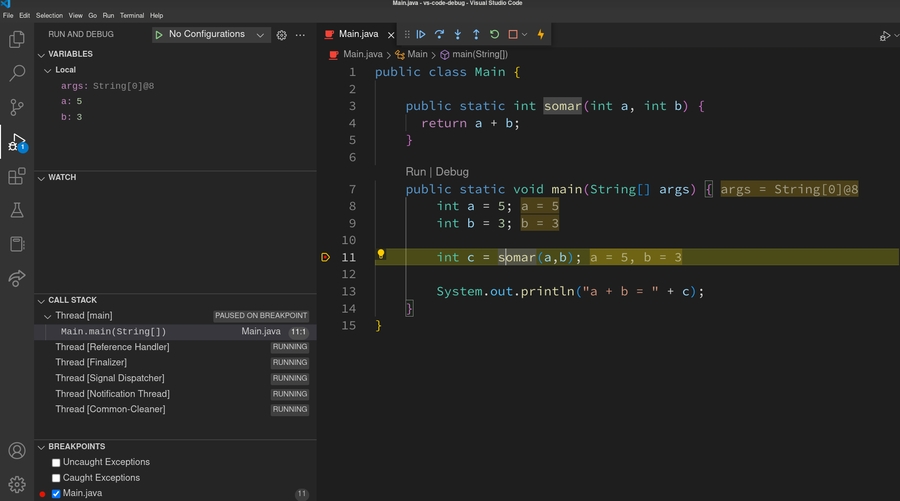Collapse the Local variables scope
This screenshot has width=900, height=501.
pyautogui.click(x=47, y=70)
